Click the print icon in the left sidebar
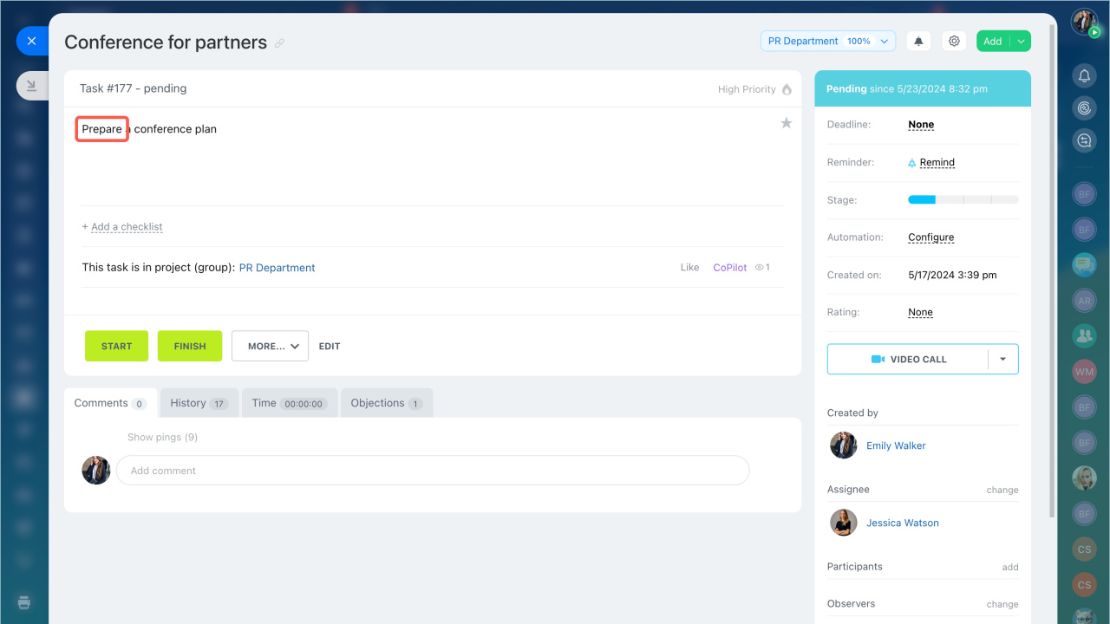Screen dimensions: 1110x624 tap(24, 602)
